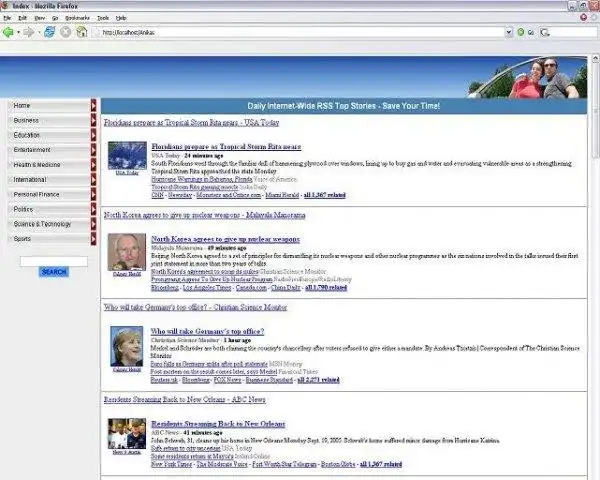Open the link ending in Christian Science Monitor
Screen dimensions: 600x480
point(195,307)
